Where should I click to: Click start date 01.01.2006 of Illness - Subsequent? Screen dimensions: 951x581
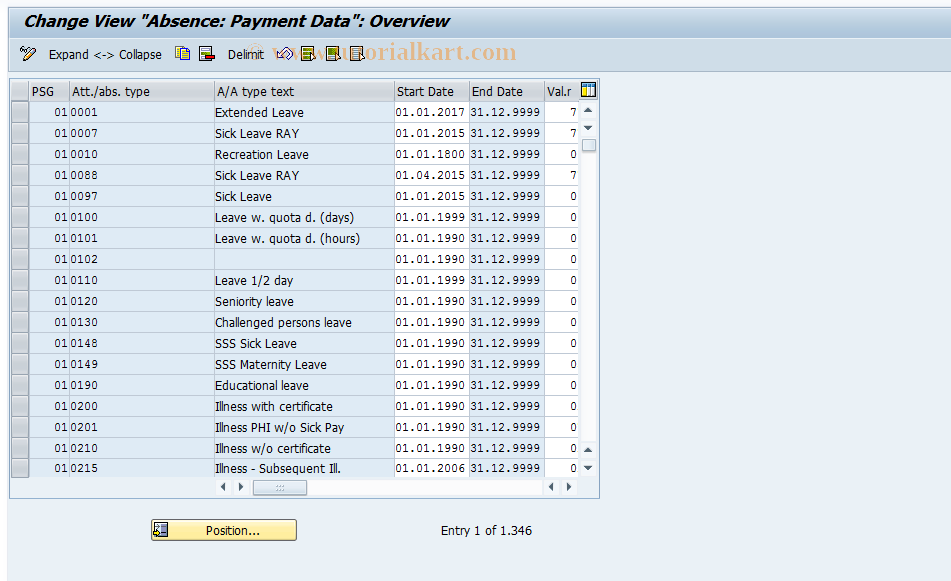tap(431, 468)
